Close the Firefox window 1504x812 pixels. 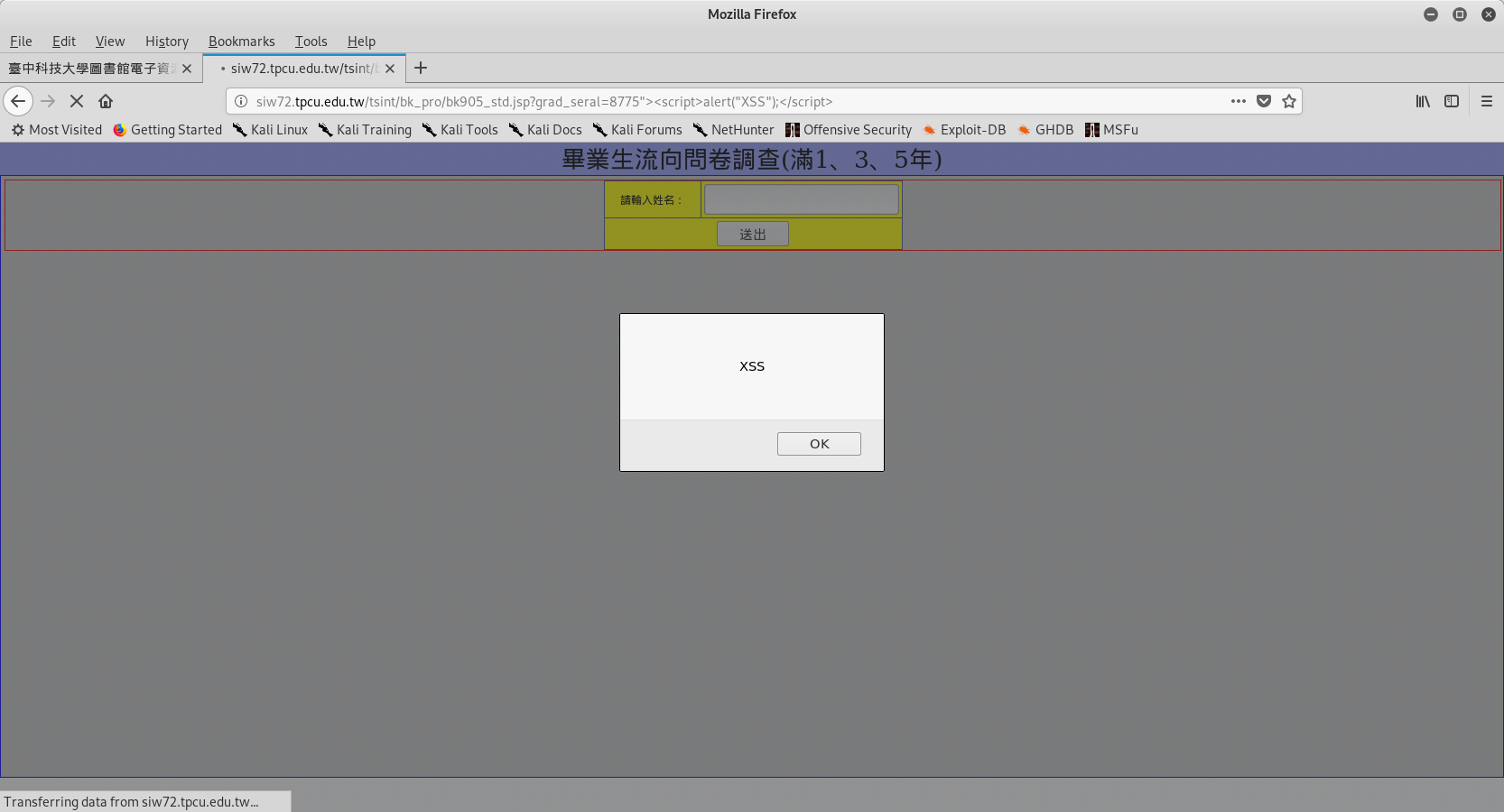click(x=1489, y=14)
